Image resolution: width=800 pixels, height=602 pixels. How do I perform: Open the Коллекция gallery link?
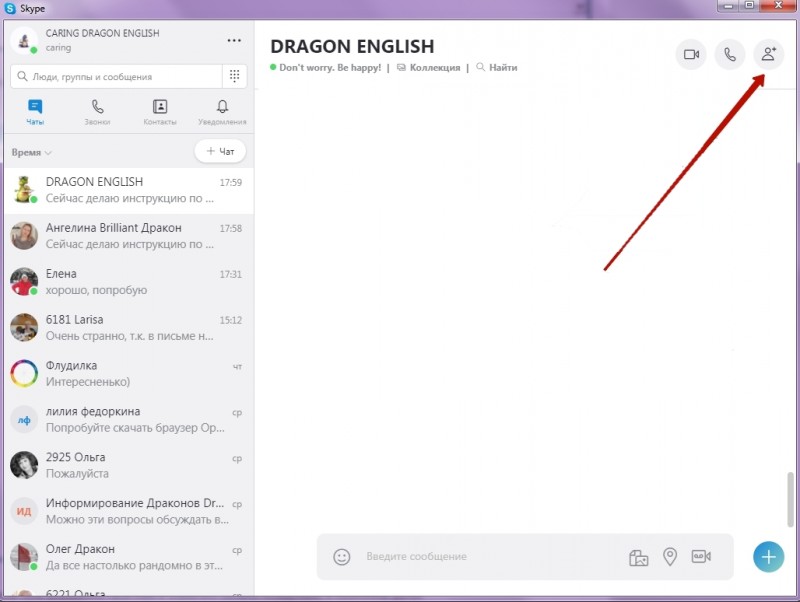tap(429, 67)
